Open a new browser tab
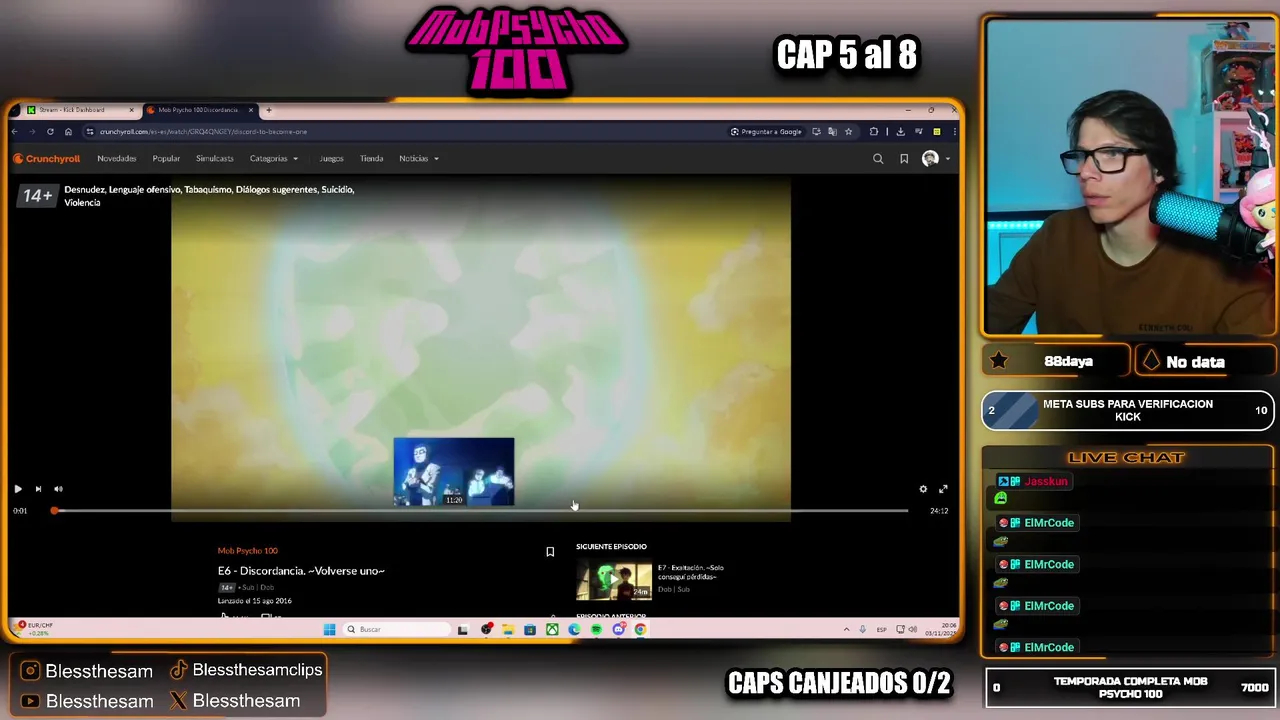The image size is (1280, 720). click(x=268, y=110)
